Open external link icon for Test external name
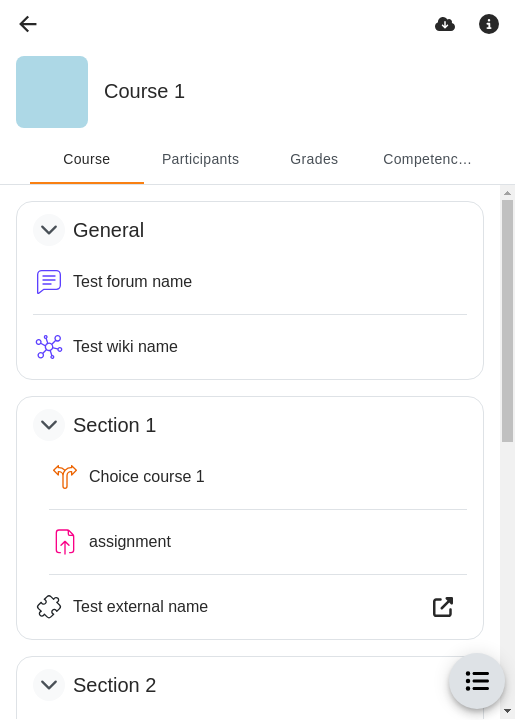 coord(443,607)
